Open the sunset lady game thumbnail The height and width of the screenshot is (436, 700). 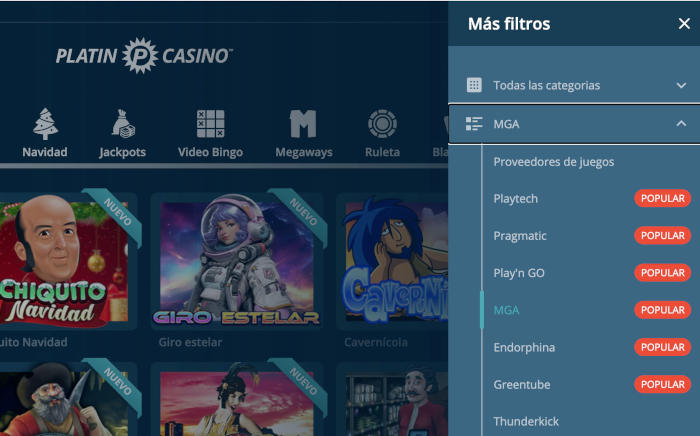(x=237, y=399)
